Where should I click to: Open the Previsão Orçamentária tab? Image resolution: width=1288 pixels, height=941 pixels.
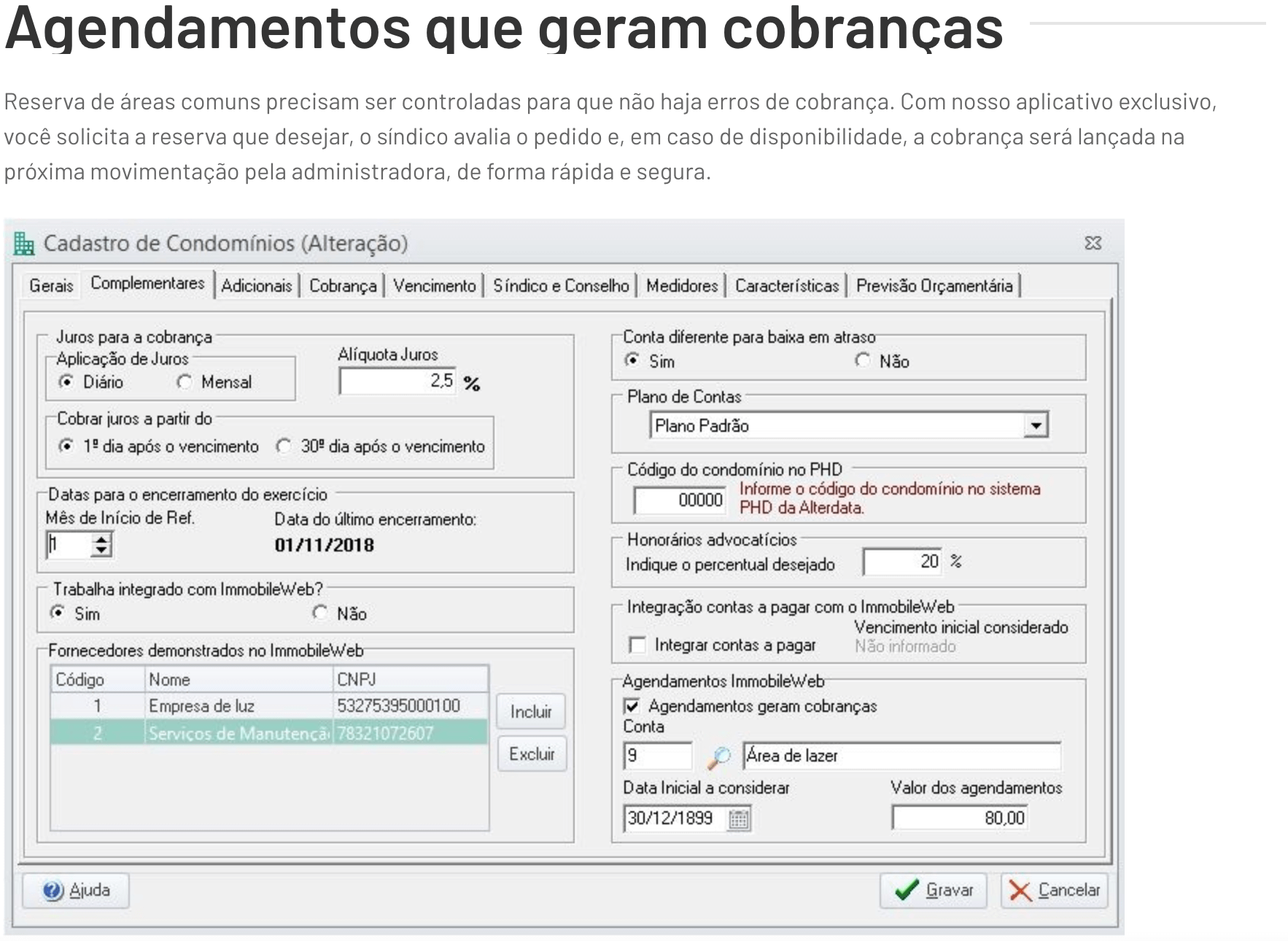coord(934,285)
